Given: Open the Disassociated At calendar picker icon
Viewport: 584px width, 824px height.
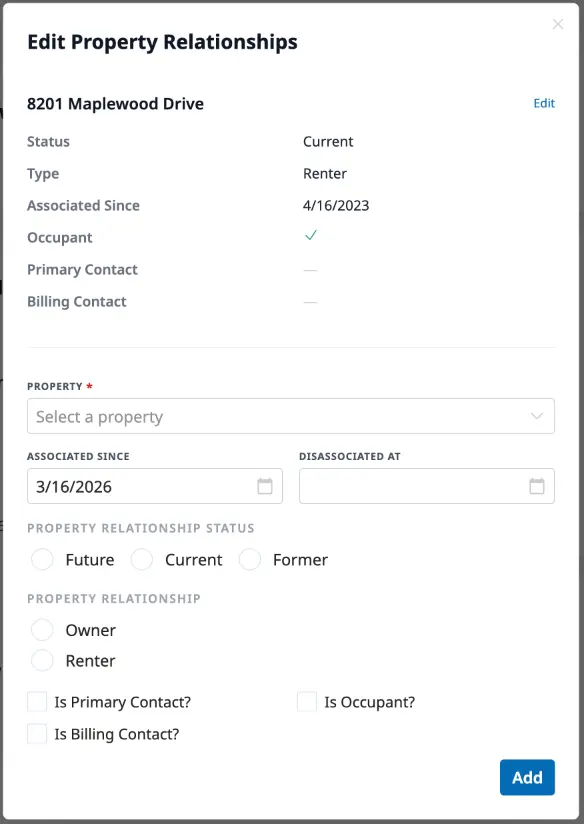Looking at the screenshot, I should pos(536,486).
